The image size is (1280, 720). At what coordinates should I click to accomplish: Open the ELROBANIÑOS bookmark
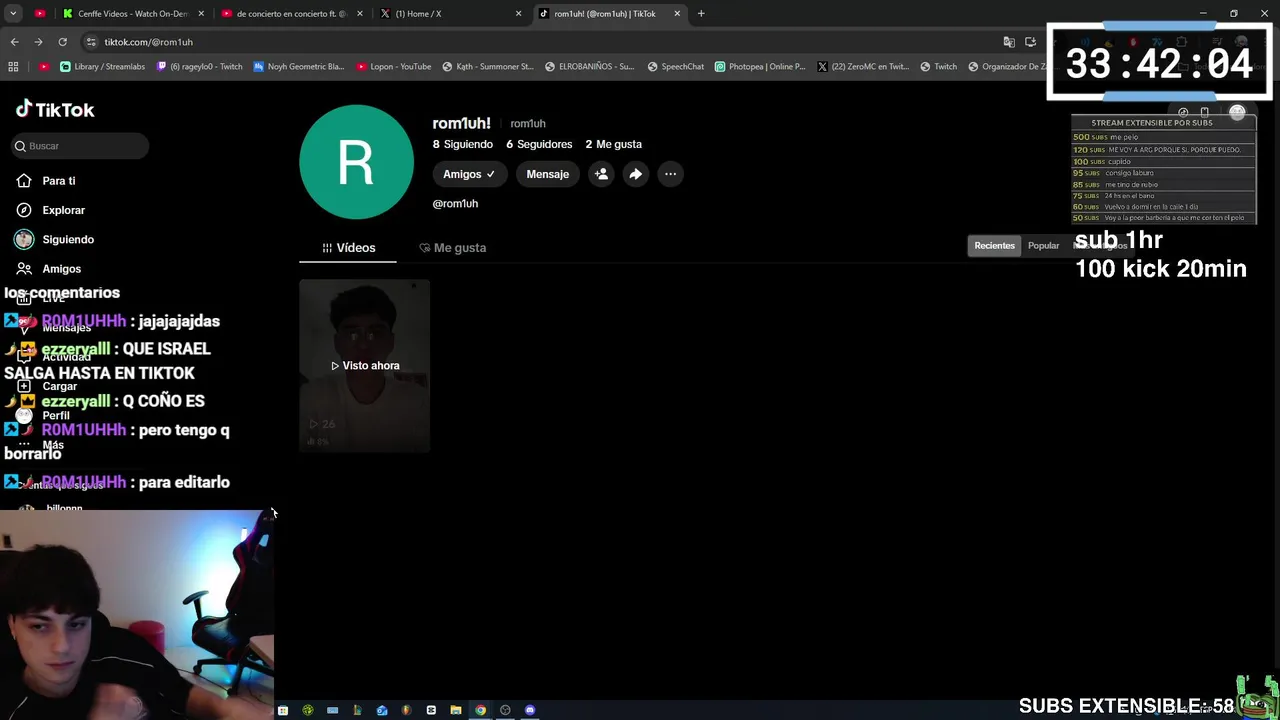[589, 67]
